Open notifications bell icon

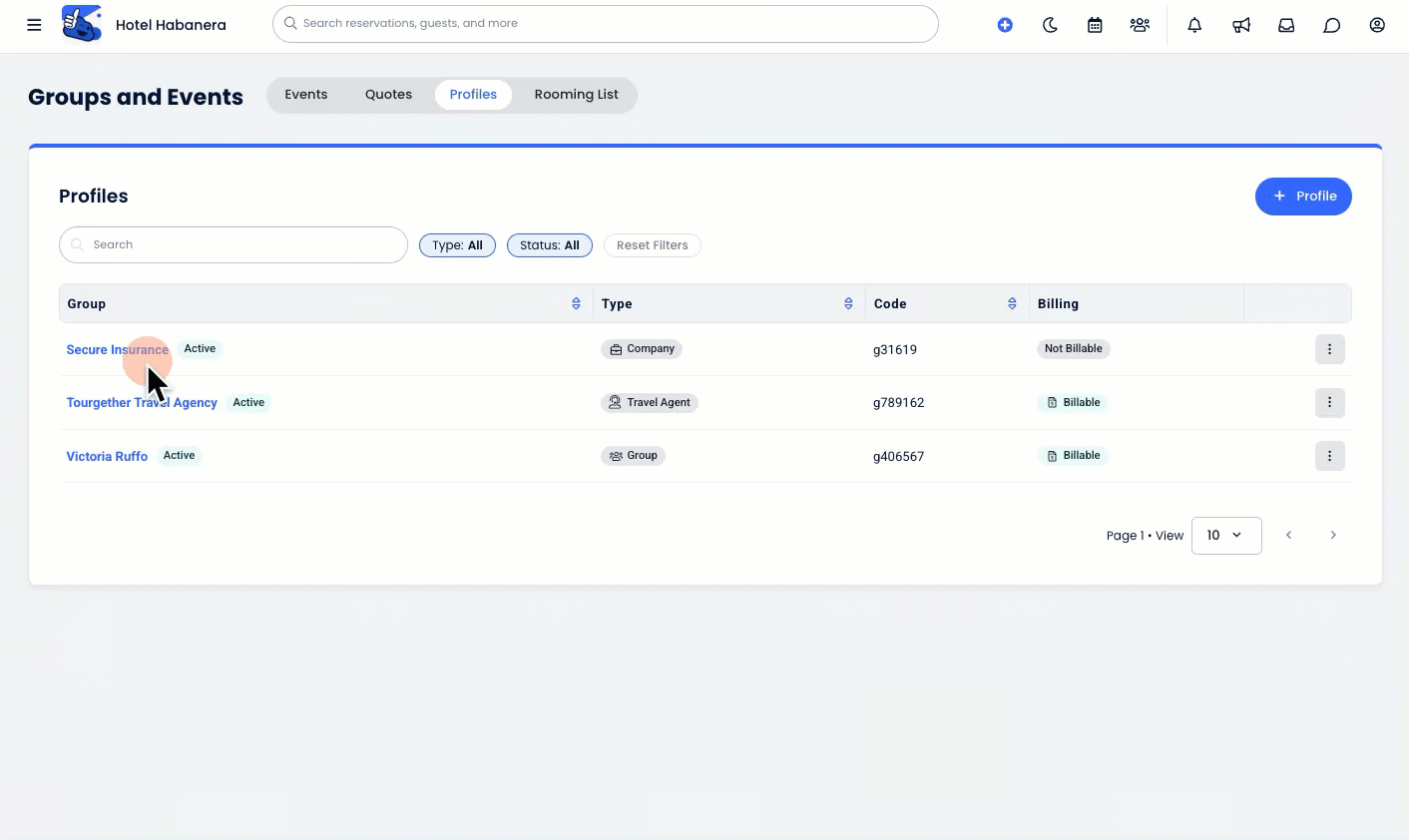click(x=1194, y=25)
